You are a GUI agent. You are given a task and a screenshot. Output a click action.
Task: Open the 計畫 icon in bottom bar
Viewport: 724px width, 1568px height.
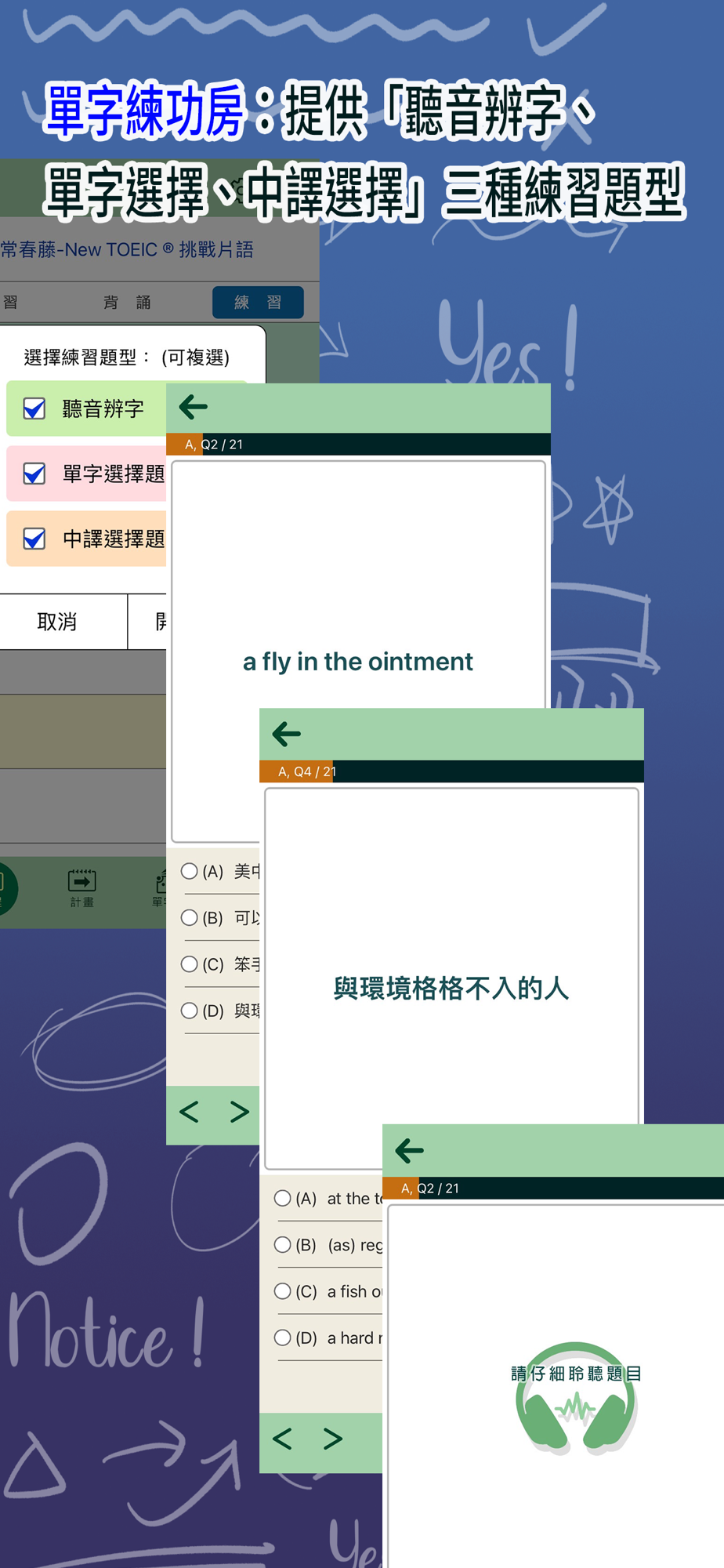81,887
